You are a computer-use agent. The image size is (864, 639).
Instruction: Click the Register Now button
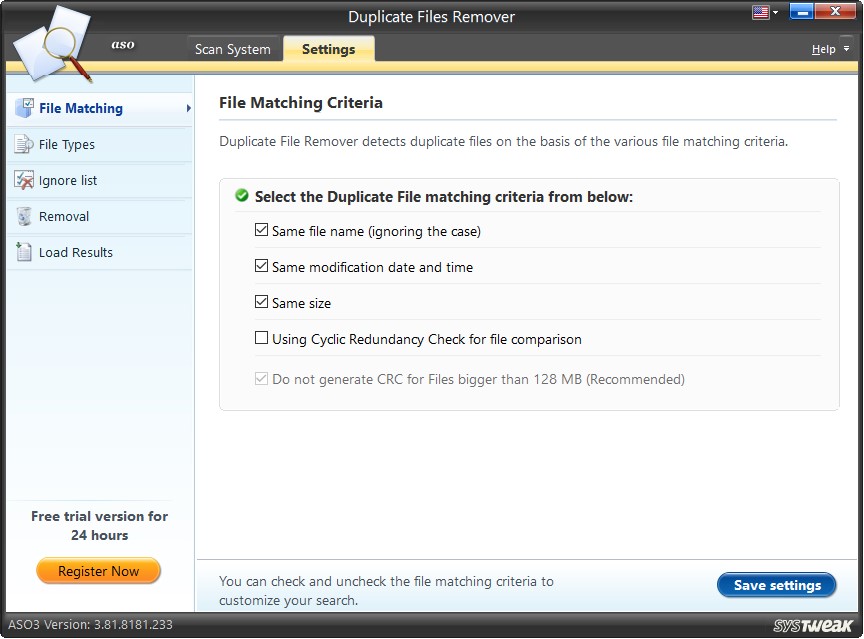98,571
